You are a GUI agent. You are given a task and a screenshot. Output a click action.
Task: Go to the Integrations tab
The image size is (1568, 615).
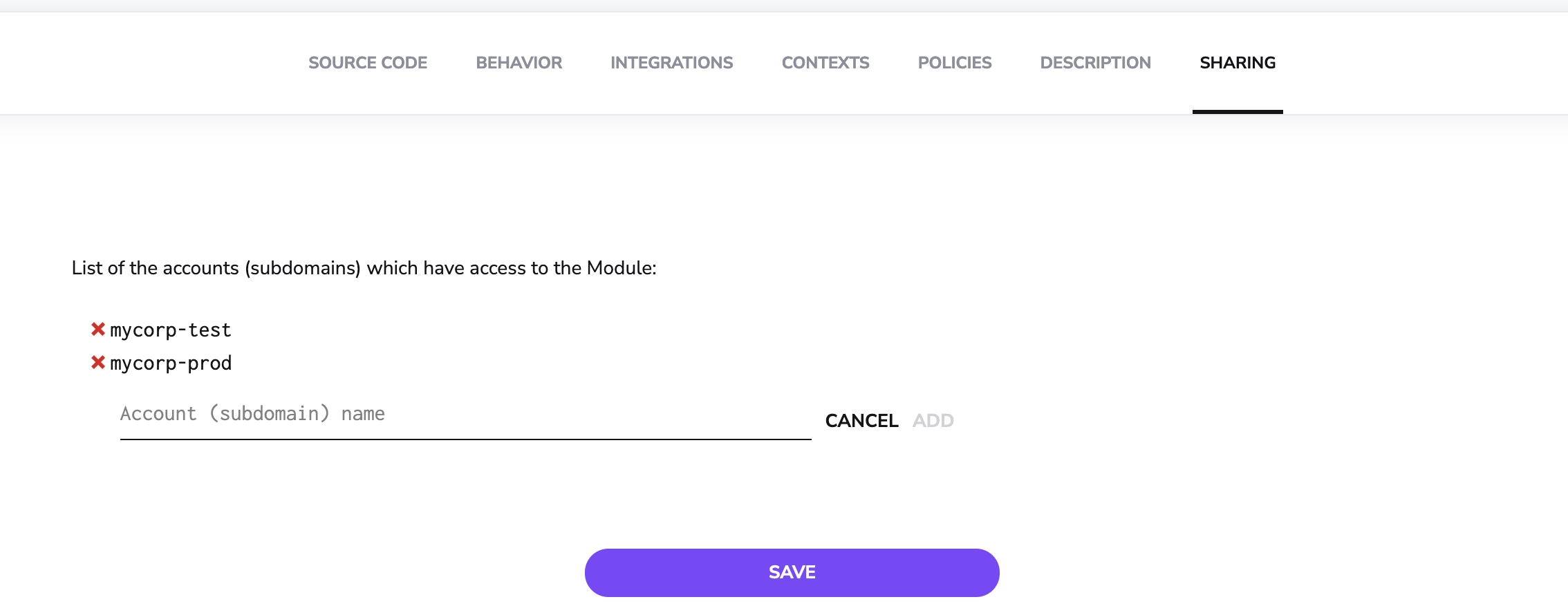tap(671, 63)
